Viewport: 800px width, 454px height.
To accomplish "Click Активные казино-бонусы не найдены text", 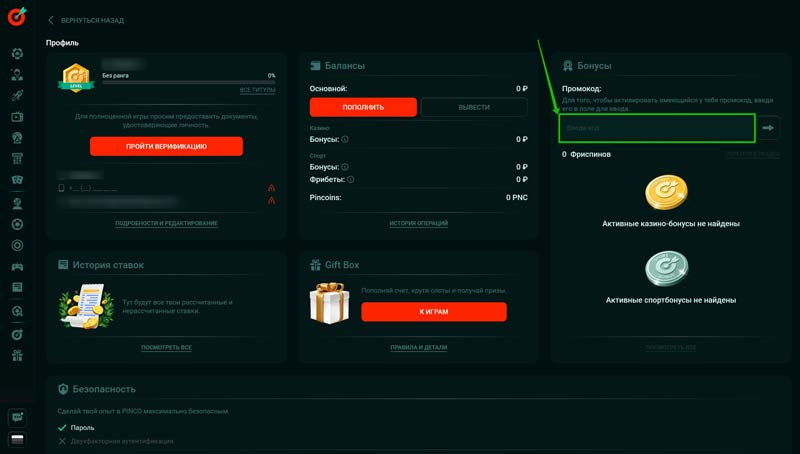I will (671, 223).
